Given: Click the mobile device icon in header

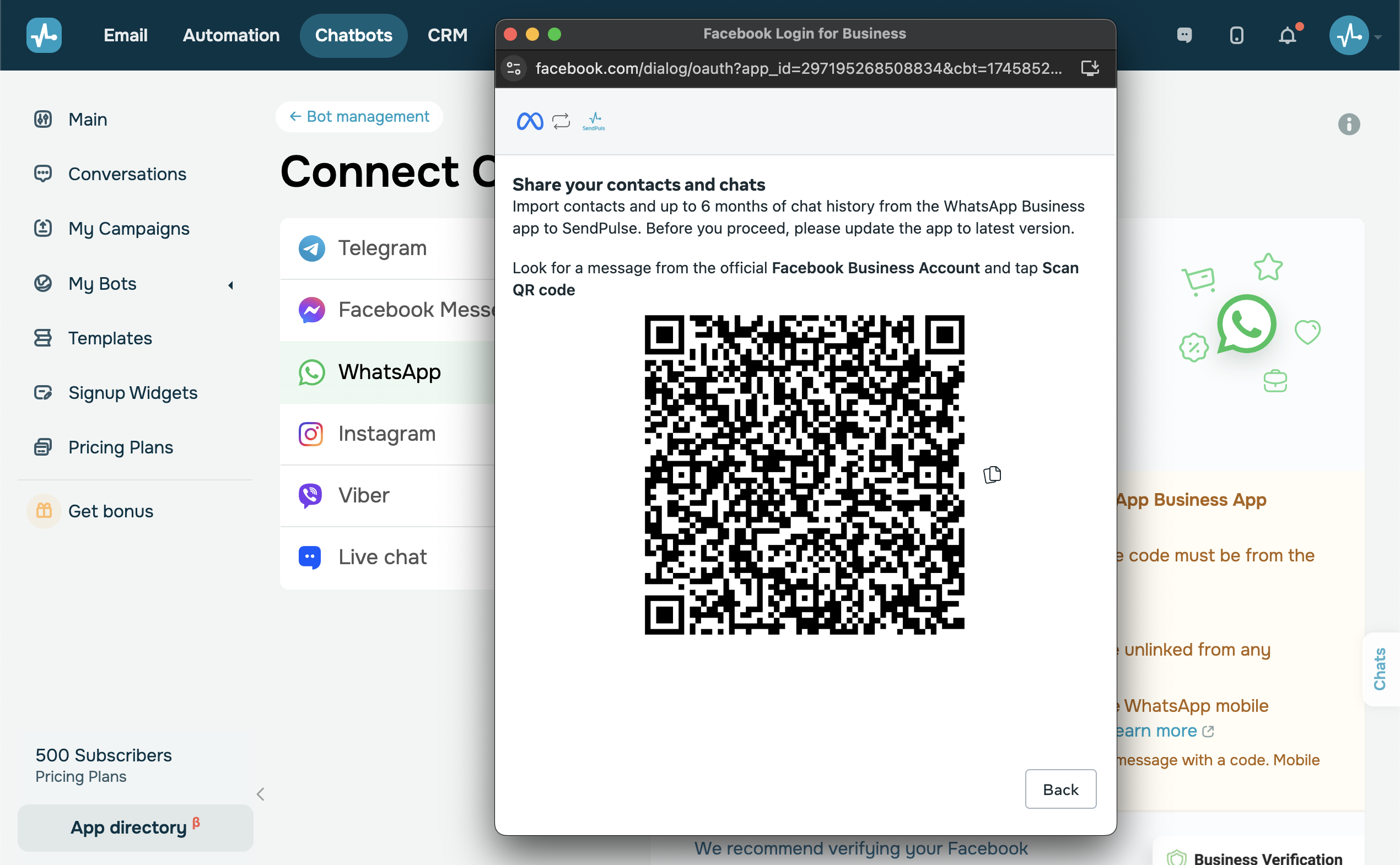Looking at the screenshot, I should click(x=1236, y=35).
